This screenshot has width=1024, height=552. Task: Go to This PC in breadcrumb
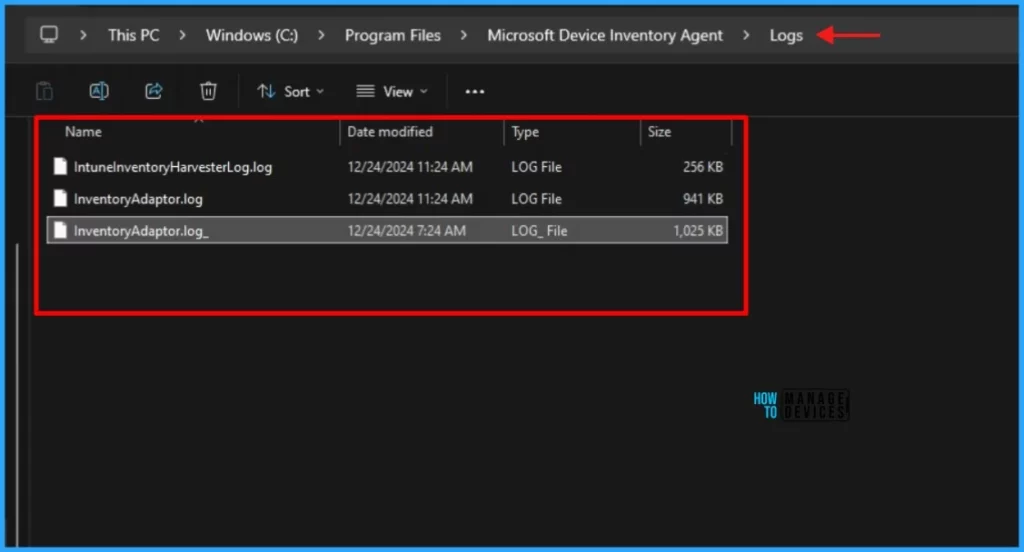pyautogui.click(x=134, y=35)
